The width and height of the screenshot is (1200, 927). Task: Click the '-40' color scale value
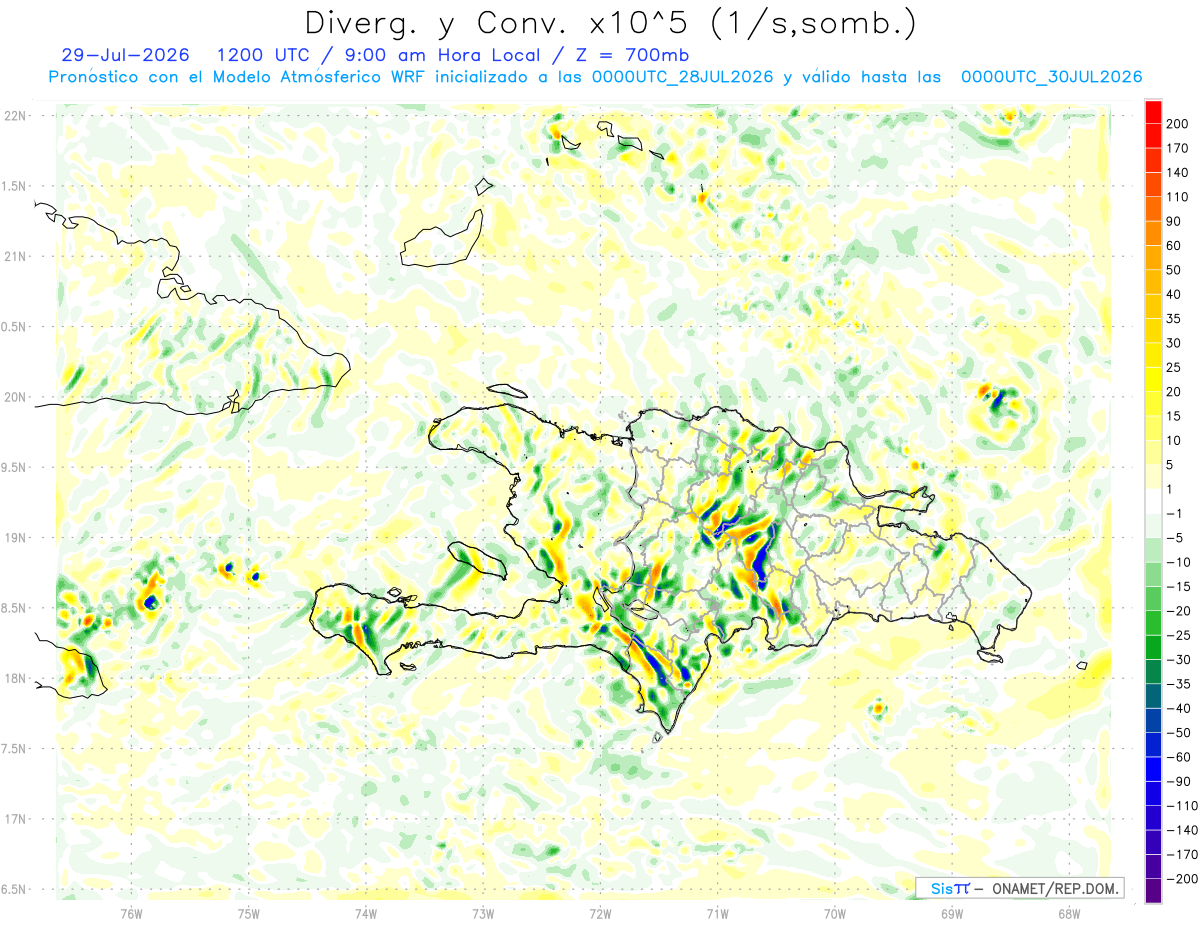pos(1177,708)
